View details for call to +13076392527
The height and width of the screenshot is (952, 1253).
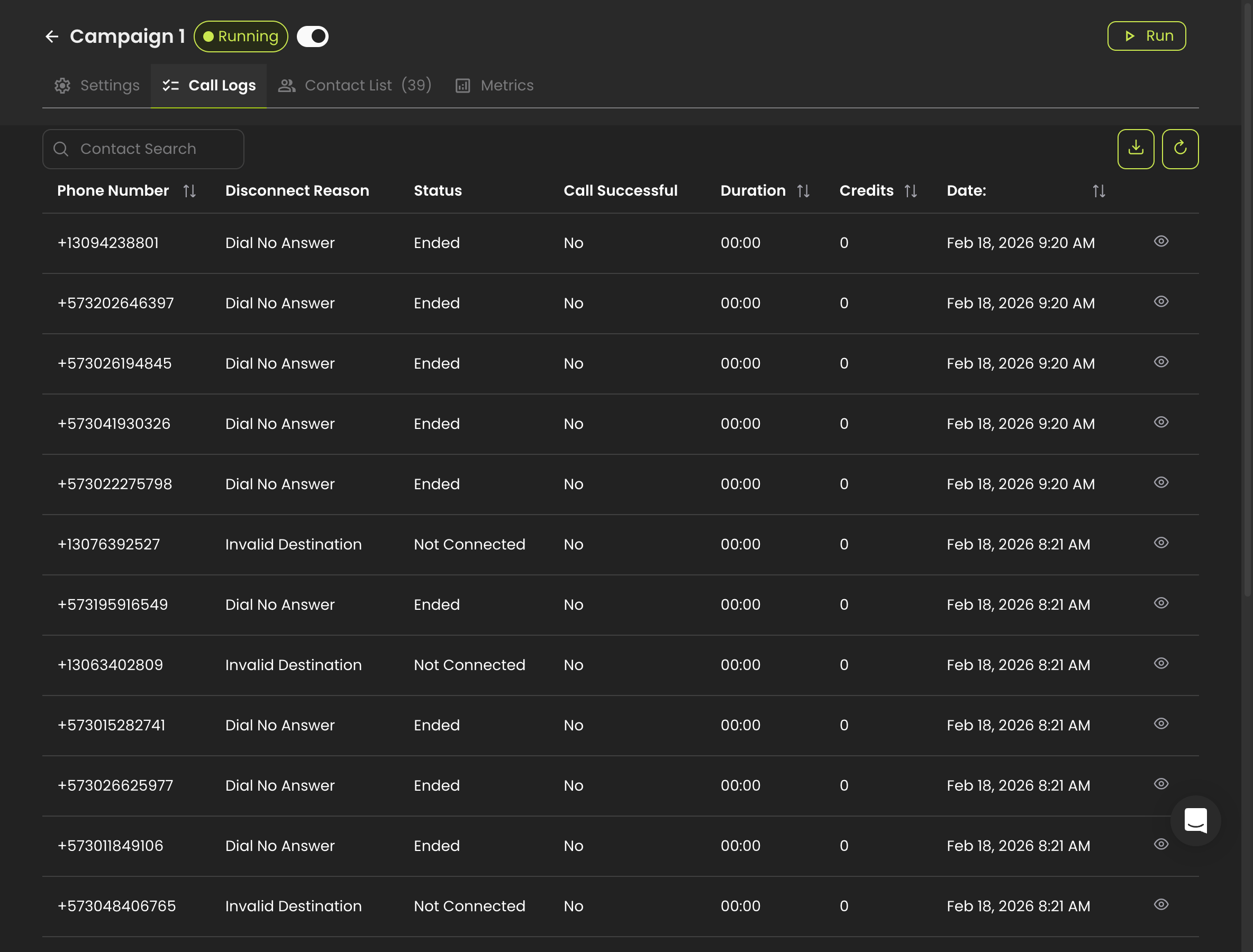[1160, 543]
